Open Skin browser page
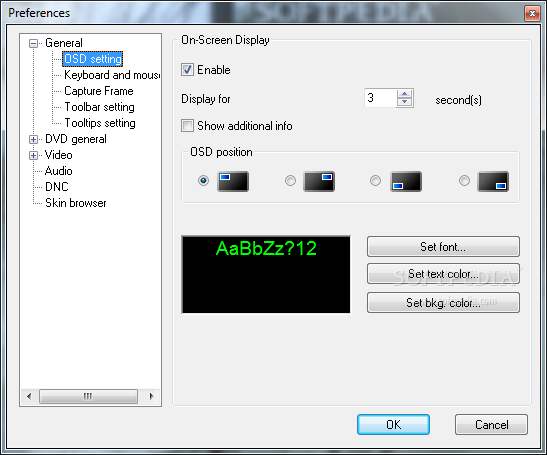Screen dimensions: 547x455 pos(76,203)
